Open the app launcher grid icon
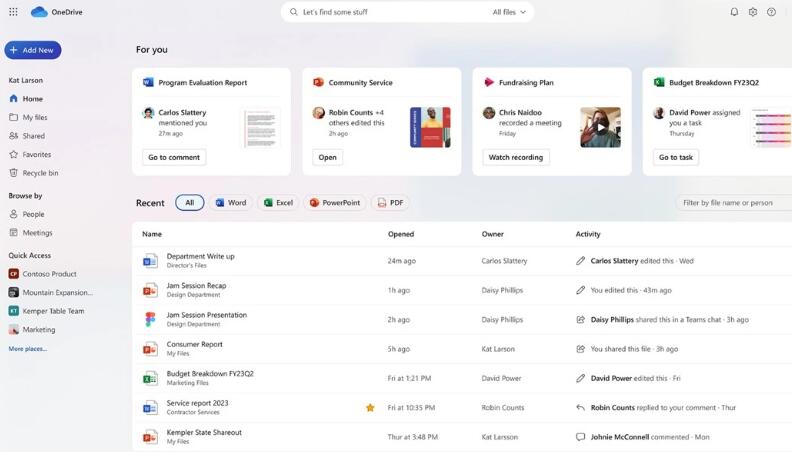Image resolution: width=792 pixels, height=452 pixels. 13,12
